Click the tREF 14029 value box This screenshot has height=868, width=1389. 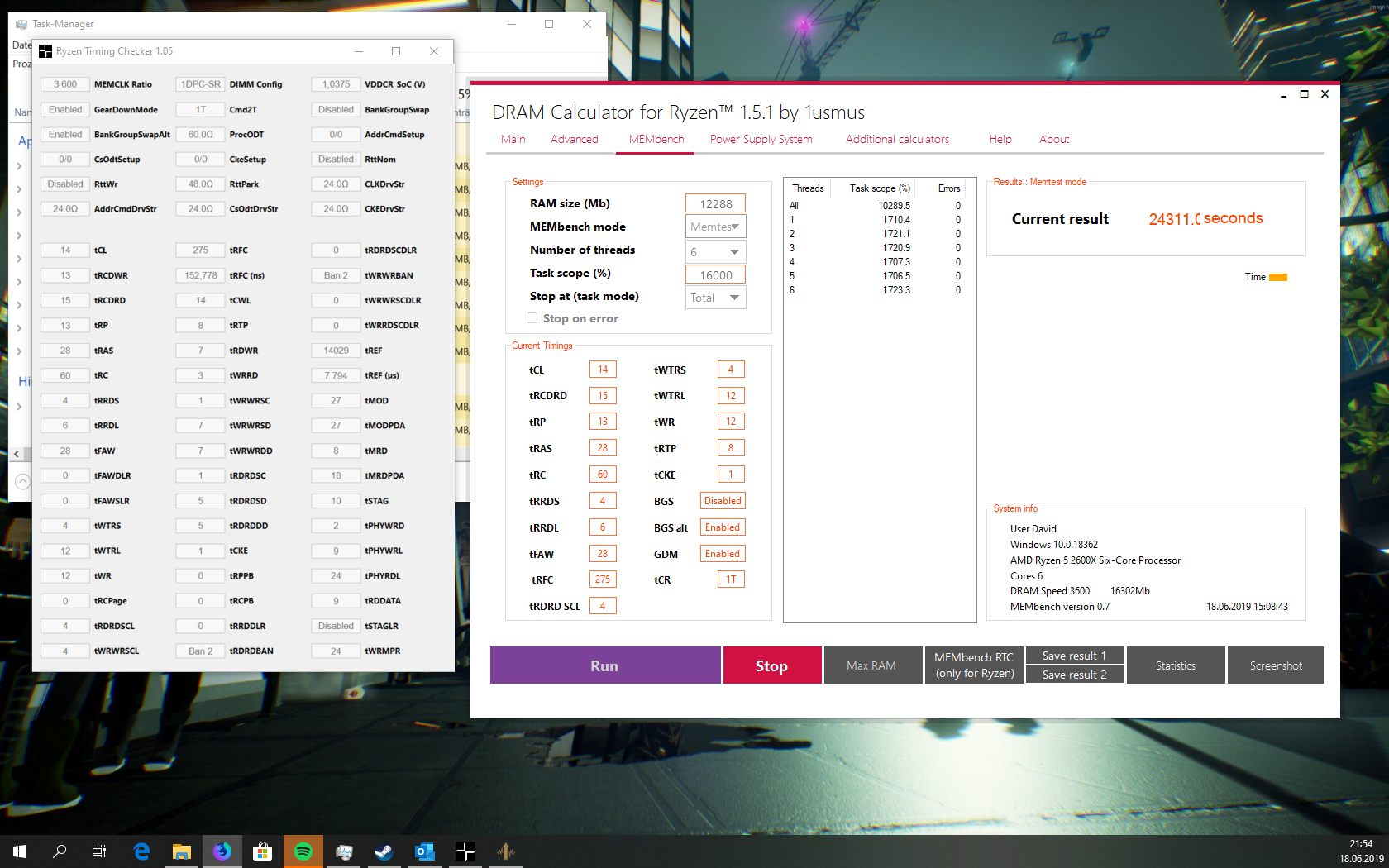click(336, 351)
